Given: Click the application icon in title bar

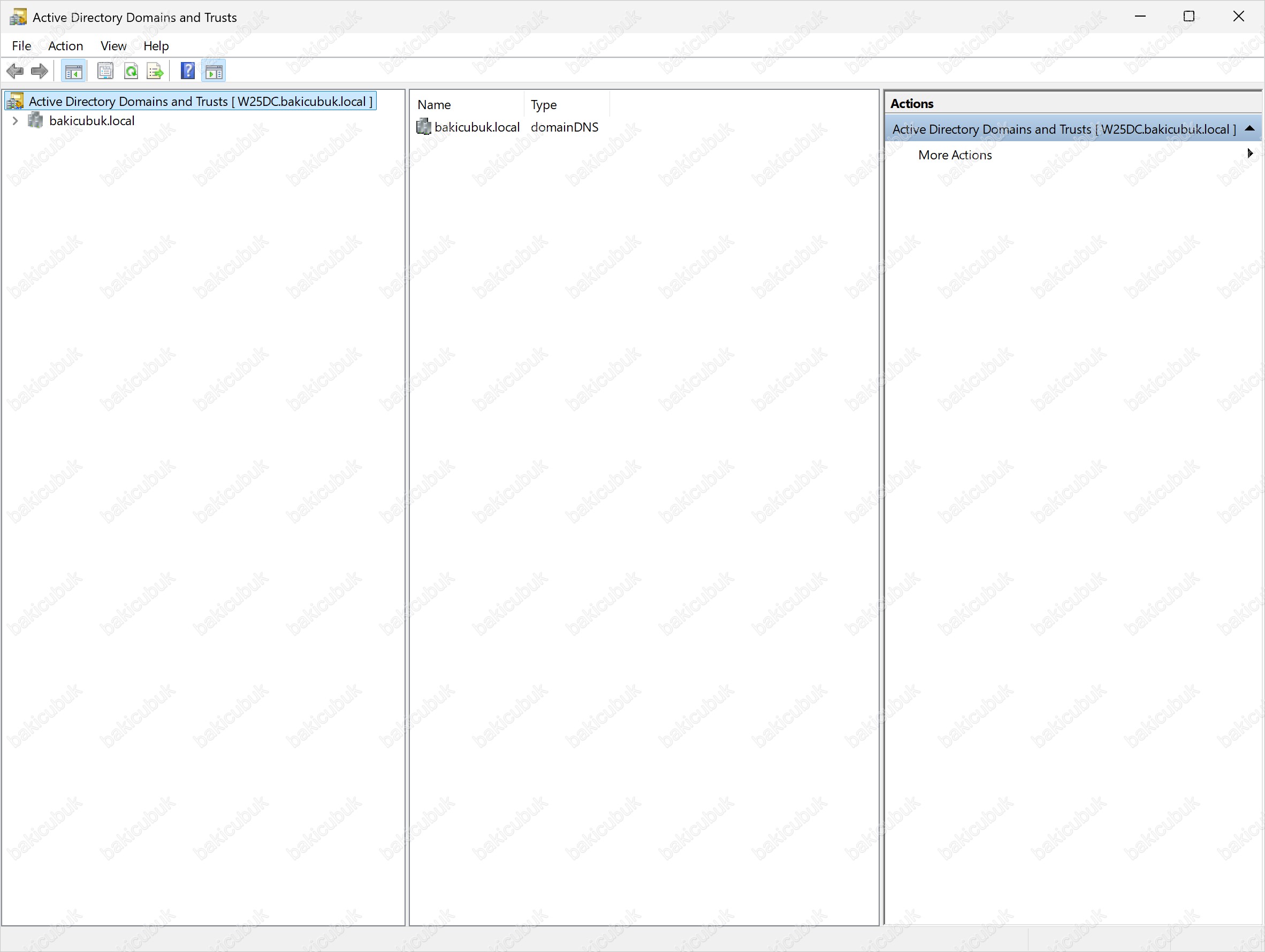Looking at the screenshot, I should click(18, 17).
